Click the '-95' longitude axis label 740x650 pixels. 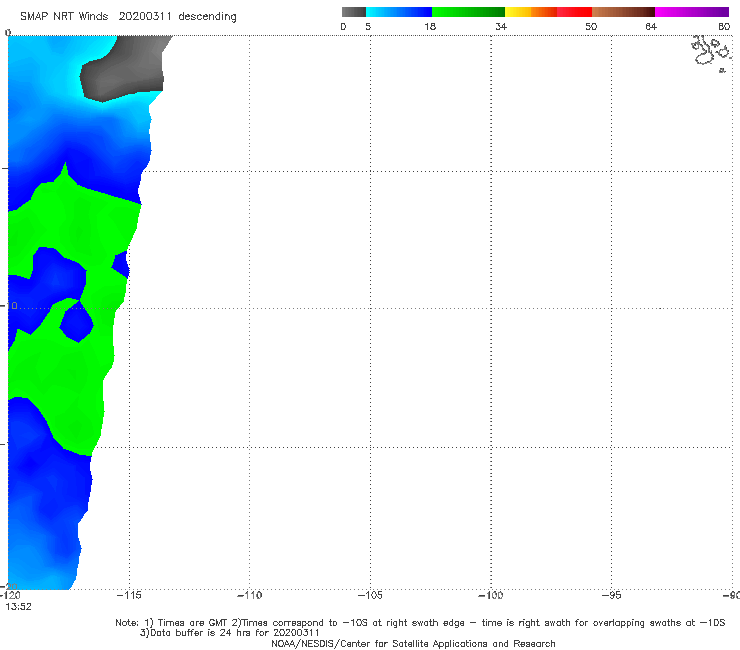pyautogui.click(x=612, y=595)
